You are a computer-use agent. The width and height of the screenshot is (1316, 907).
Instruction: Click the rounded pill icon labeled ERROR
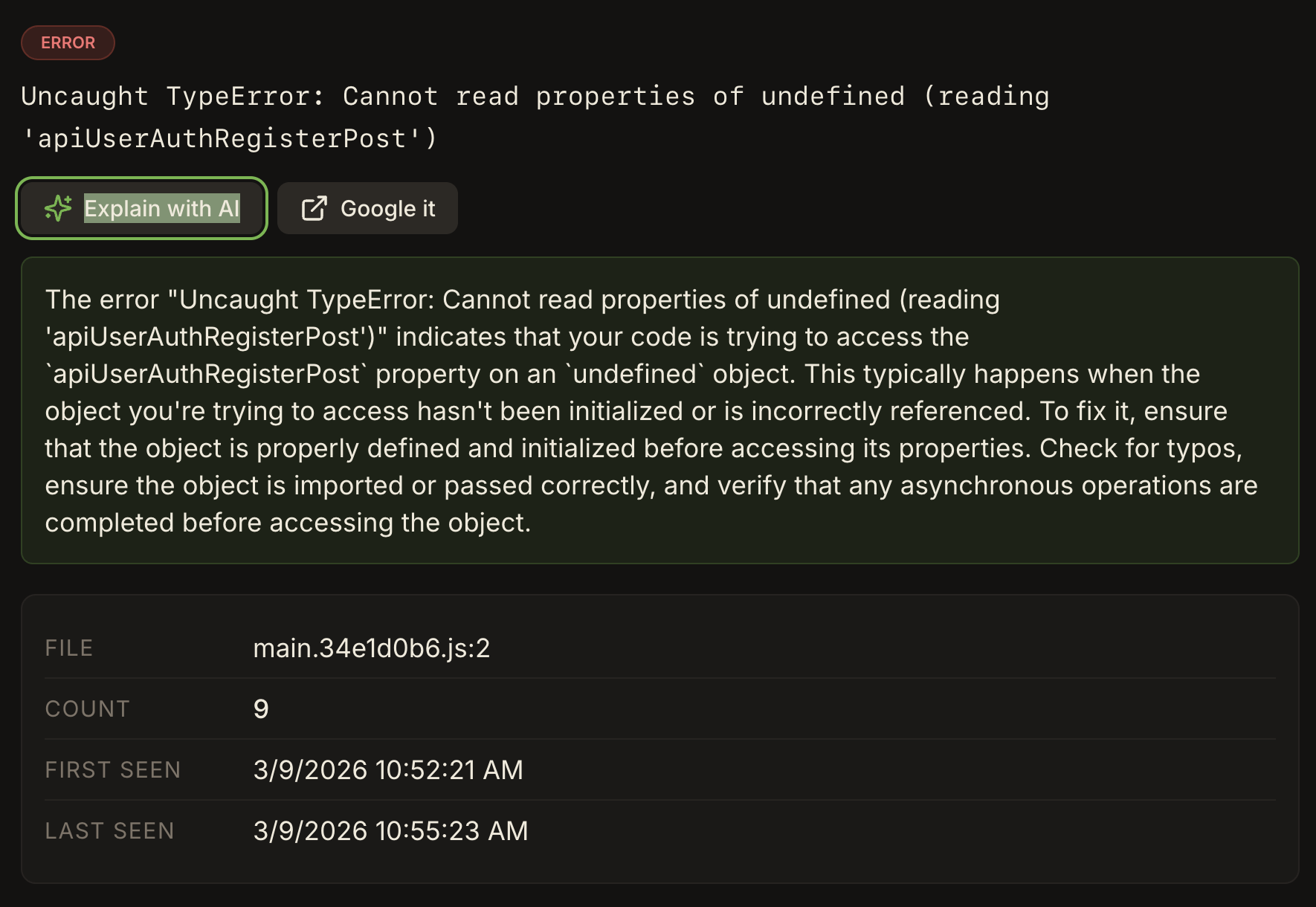[x=68, y=42]
